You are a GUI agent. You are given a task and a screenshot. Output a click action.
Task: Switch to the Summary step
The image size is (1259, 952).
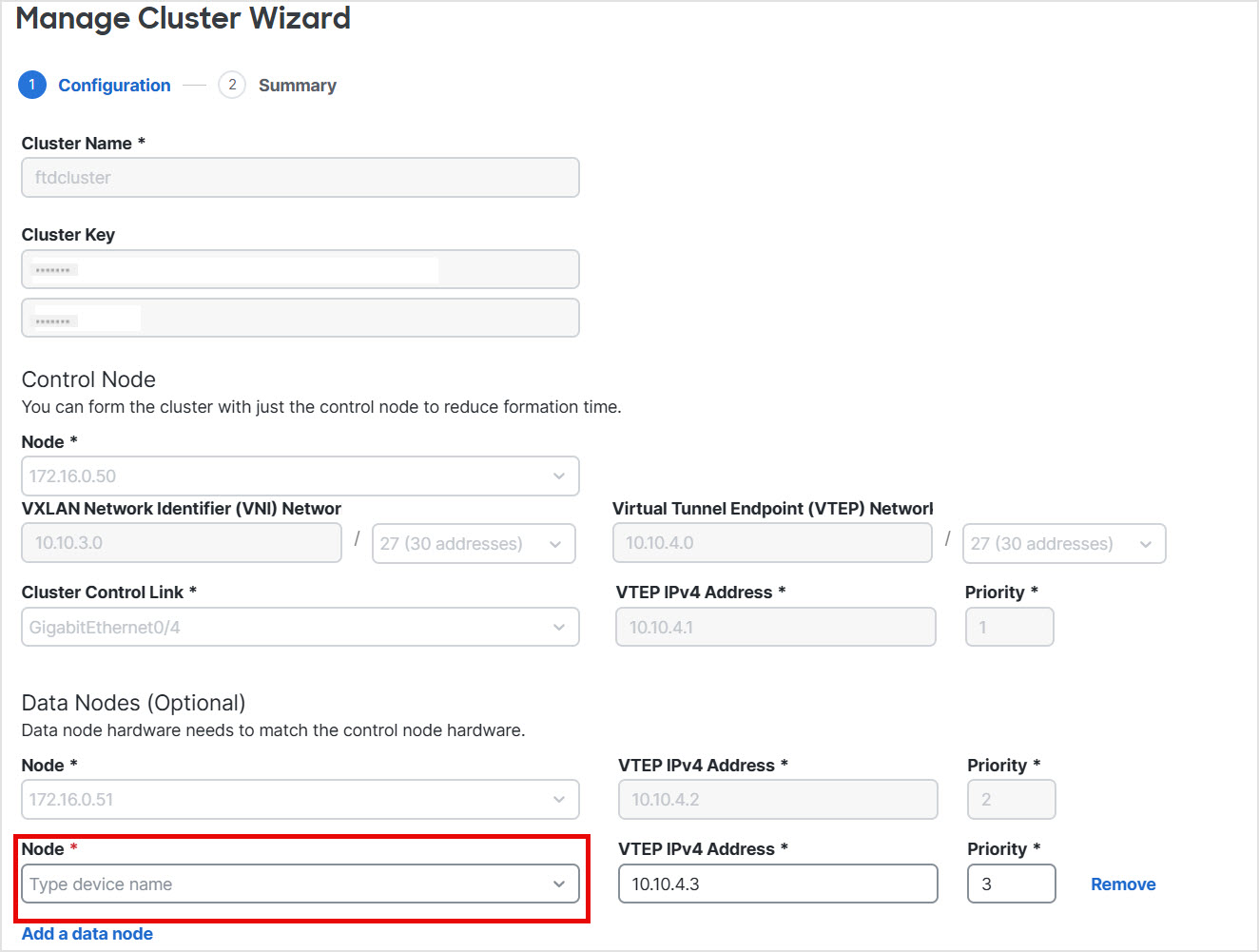tap(297, 85)
